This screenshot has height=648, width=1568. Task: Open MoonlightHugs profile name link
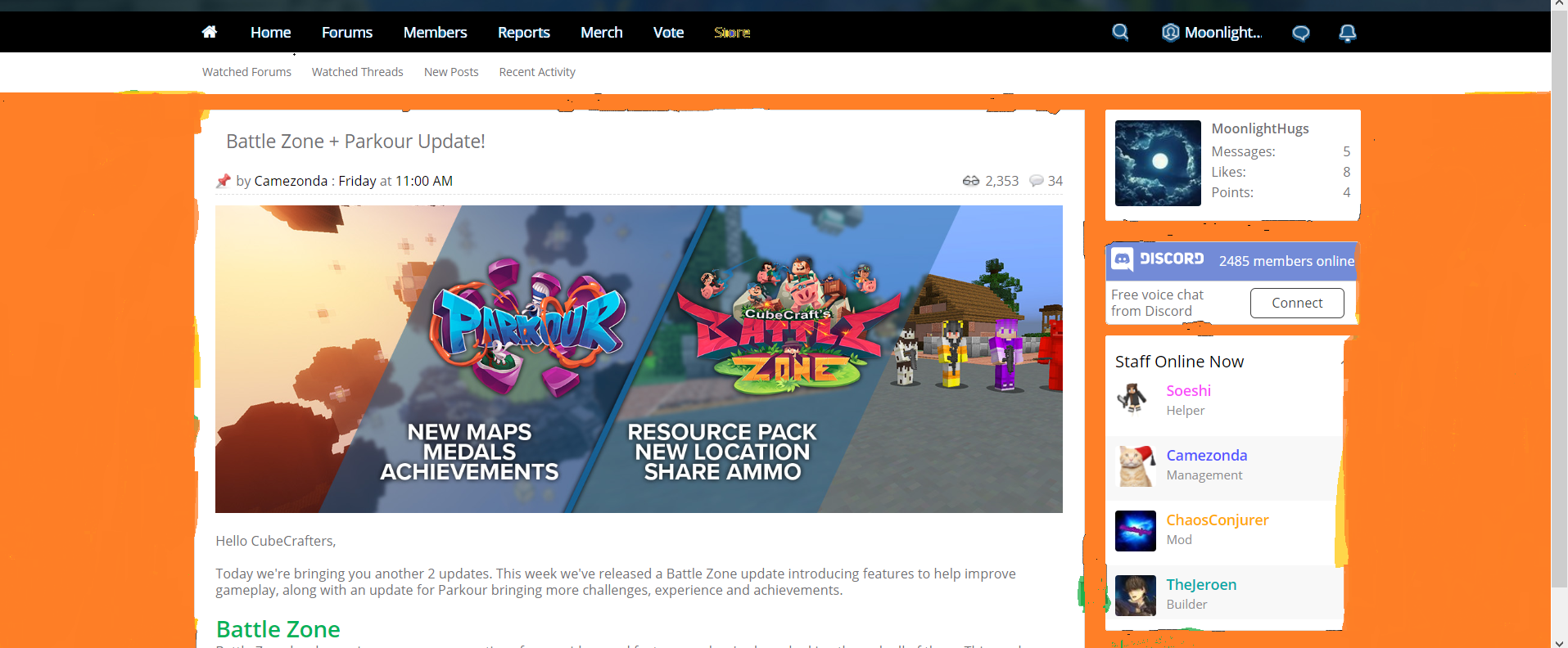[1260, 128]
